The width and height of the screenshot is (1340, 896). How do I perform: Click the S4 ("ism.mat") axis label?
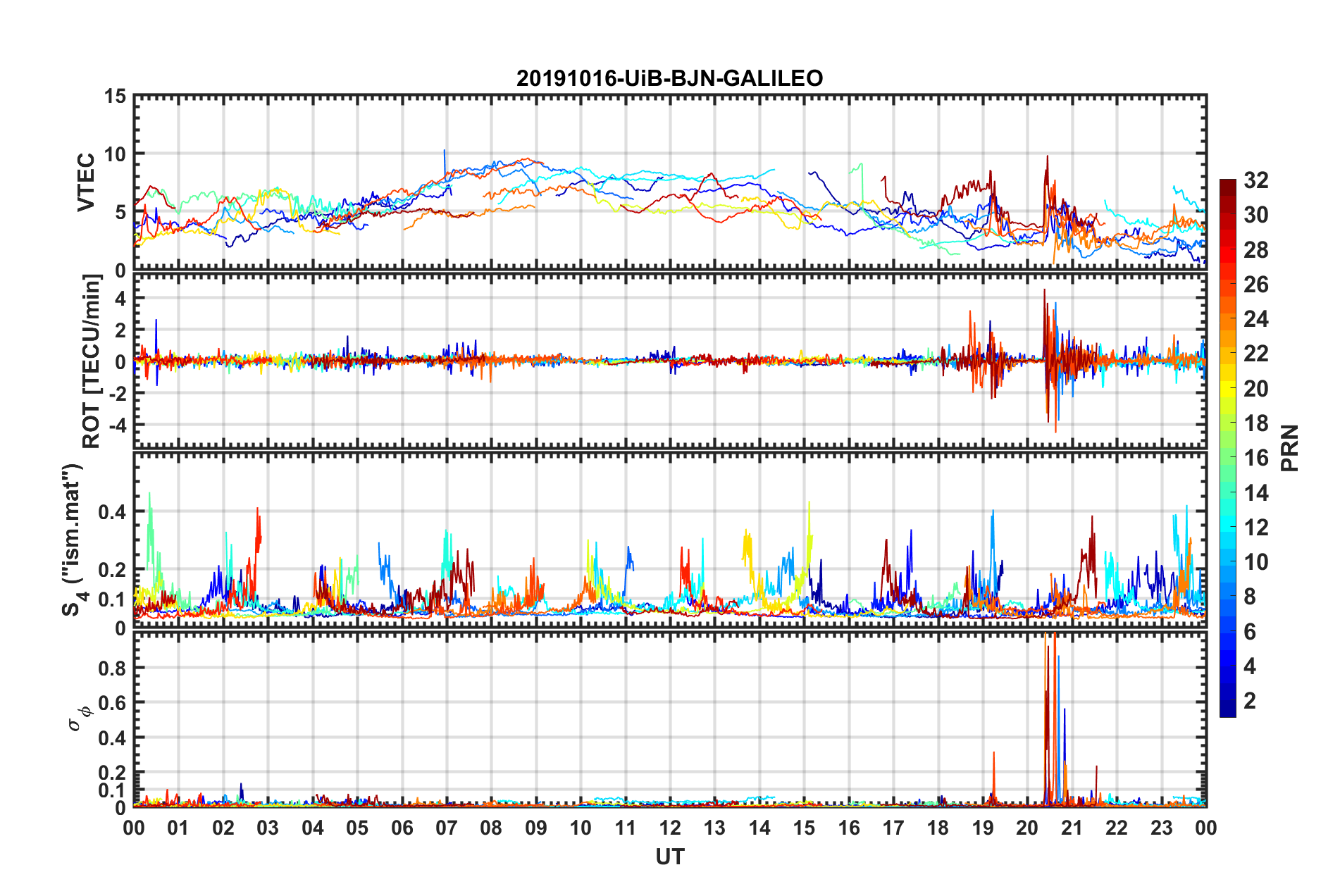point(75,539)
